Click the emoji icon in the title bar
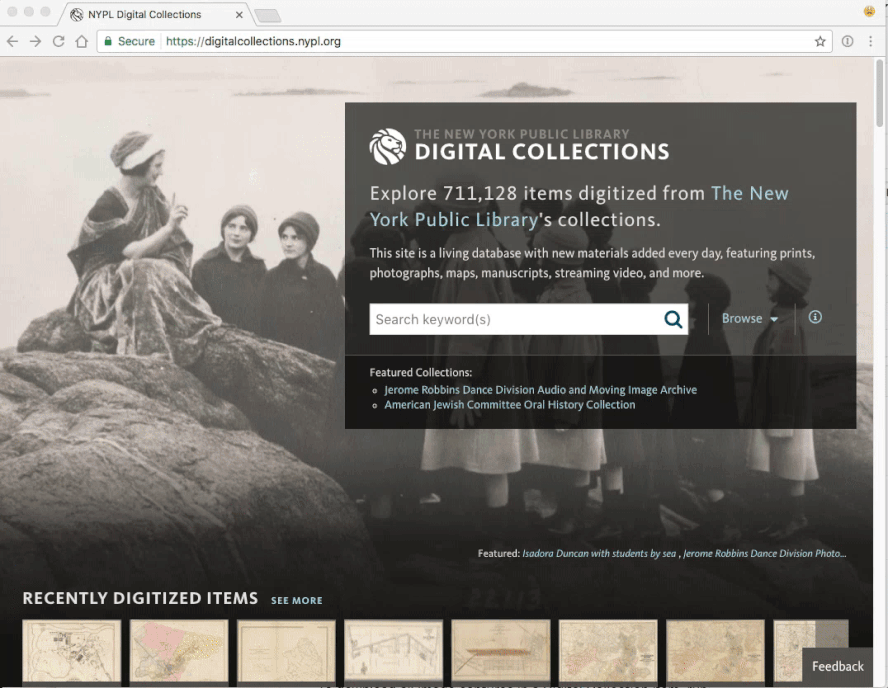This screenshot has width=888, height=688. (x=869, y=11)
